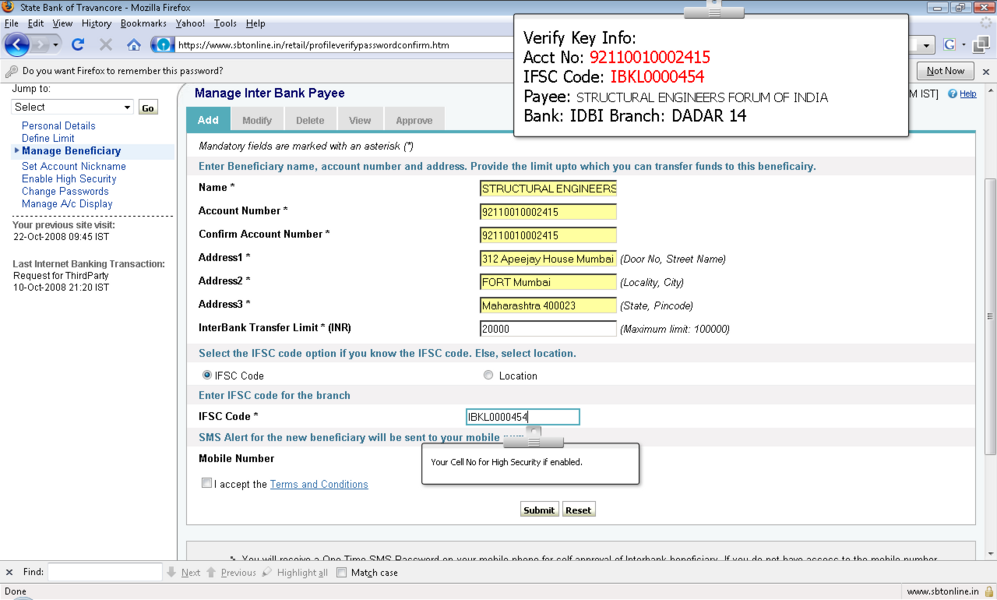Tick the accept Terms and Conditions checkbox
This screenshot has width=997, height=600.
point(207,484)
